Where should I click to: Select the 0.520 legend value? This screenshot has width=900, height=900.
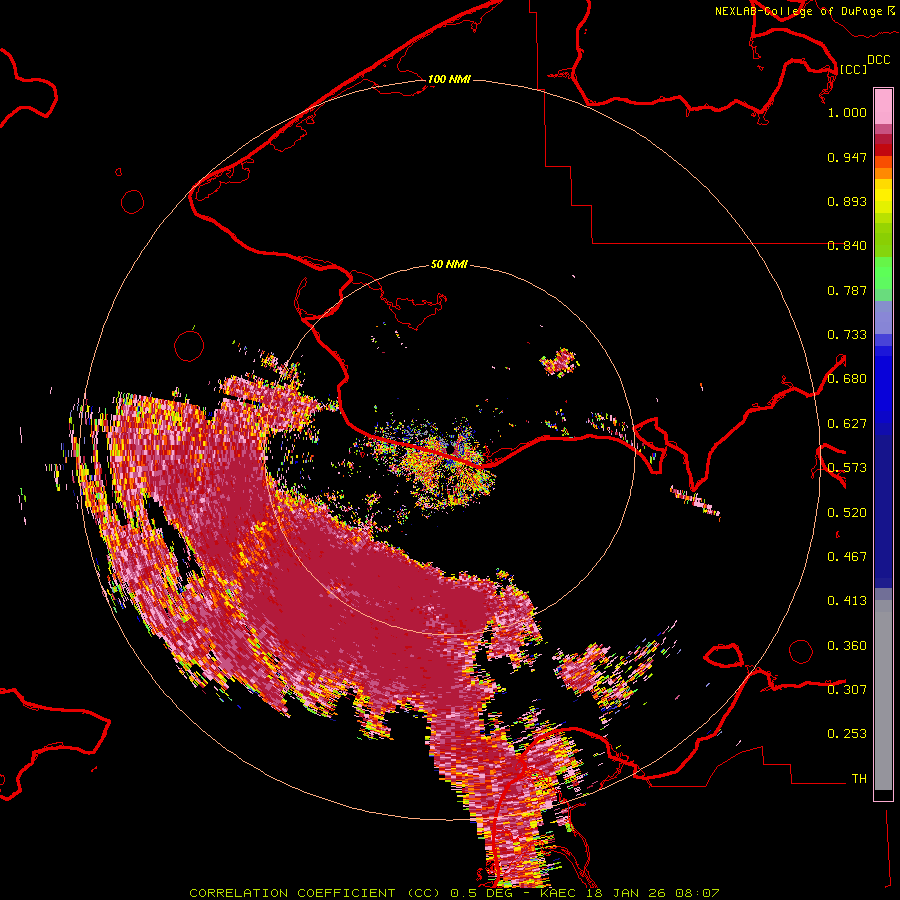coord(847,513)
